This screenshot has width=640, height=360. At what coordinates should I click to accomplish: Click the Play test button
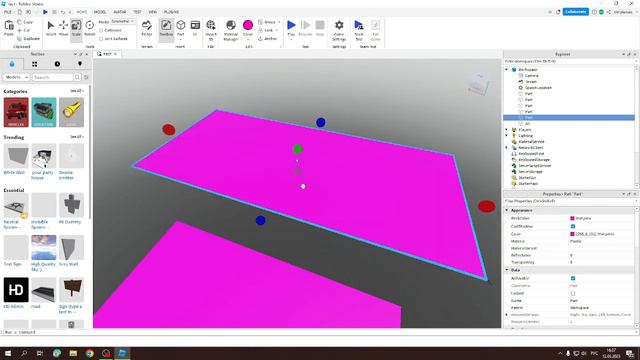pos(291,29)
